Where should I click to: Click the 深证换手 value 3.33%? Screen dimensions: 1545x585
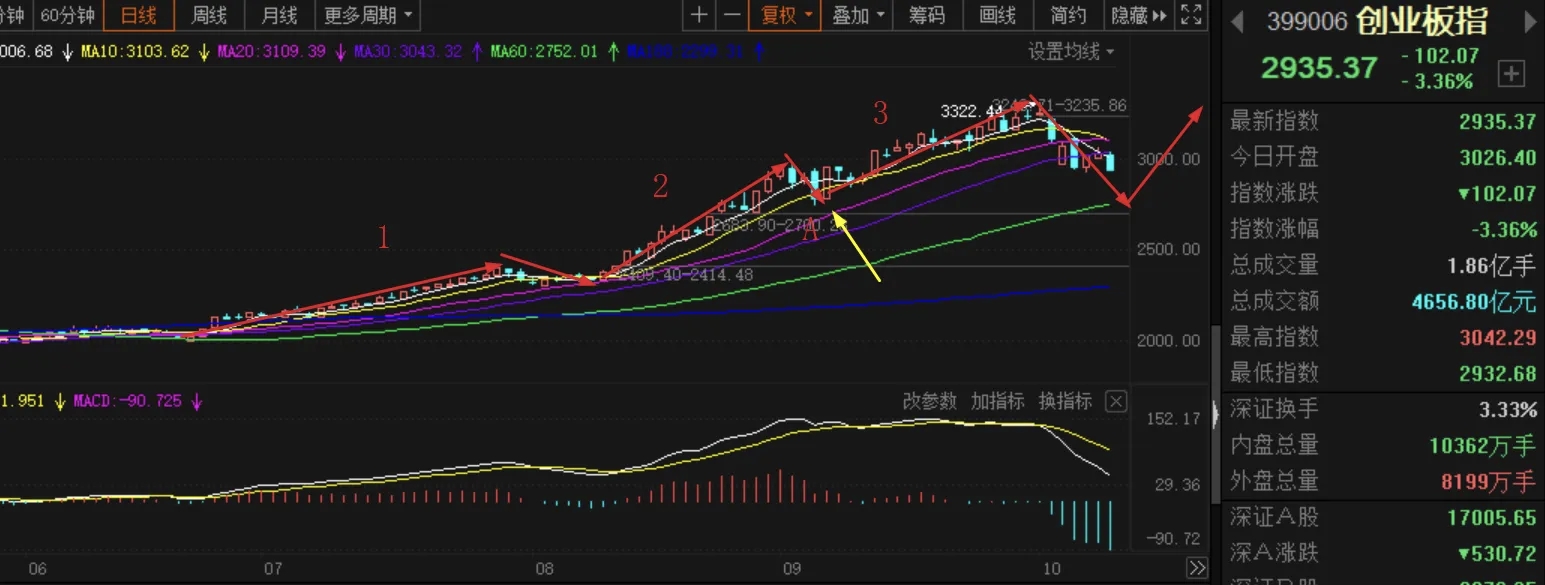(x=1508, y=409)
